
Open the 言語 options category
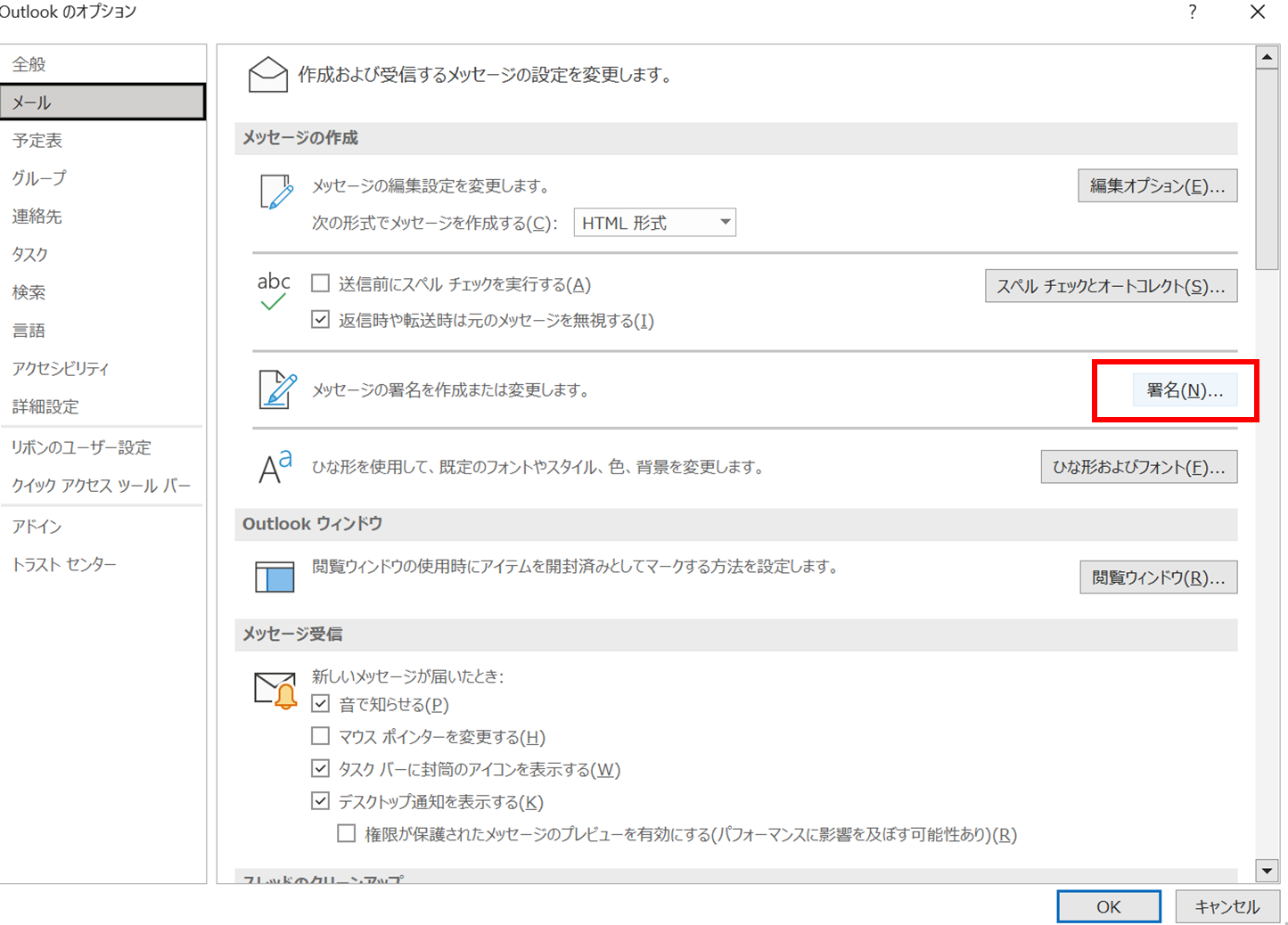coord(103,331)
